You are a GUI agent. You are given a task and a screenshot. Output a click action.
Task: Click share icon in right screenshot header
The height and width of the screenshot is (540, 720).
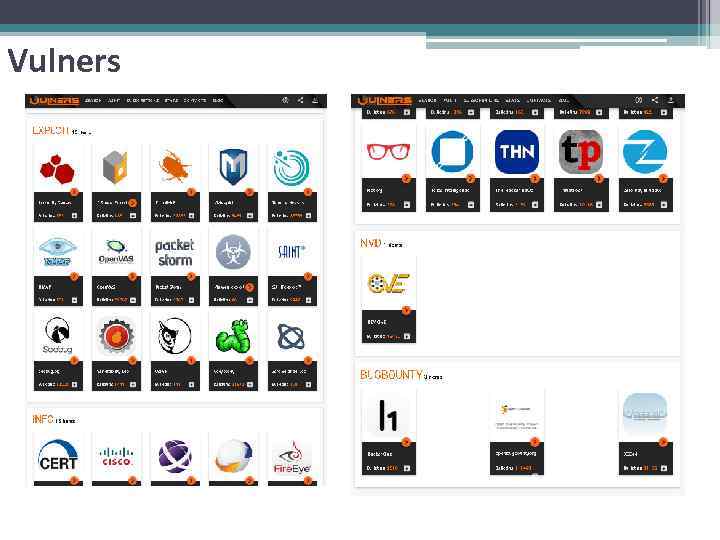click(x=655, y=100)
